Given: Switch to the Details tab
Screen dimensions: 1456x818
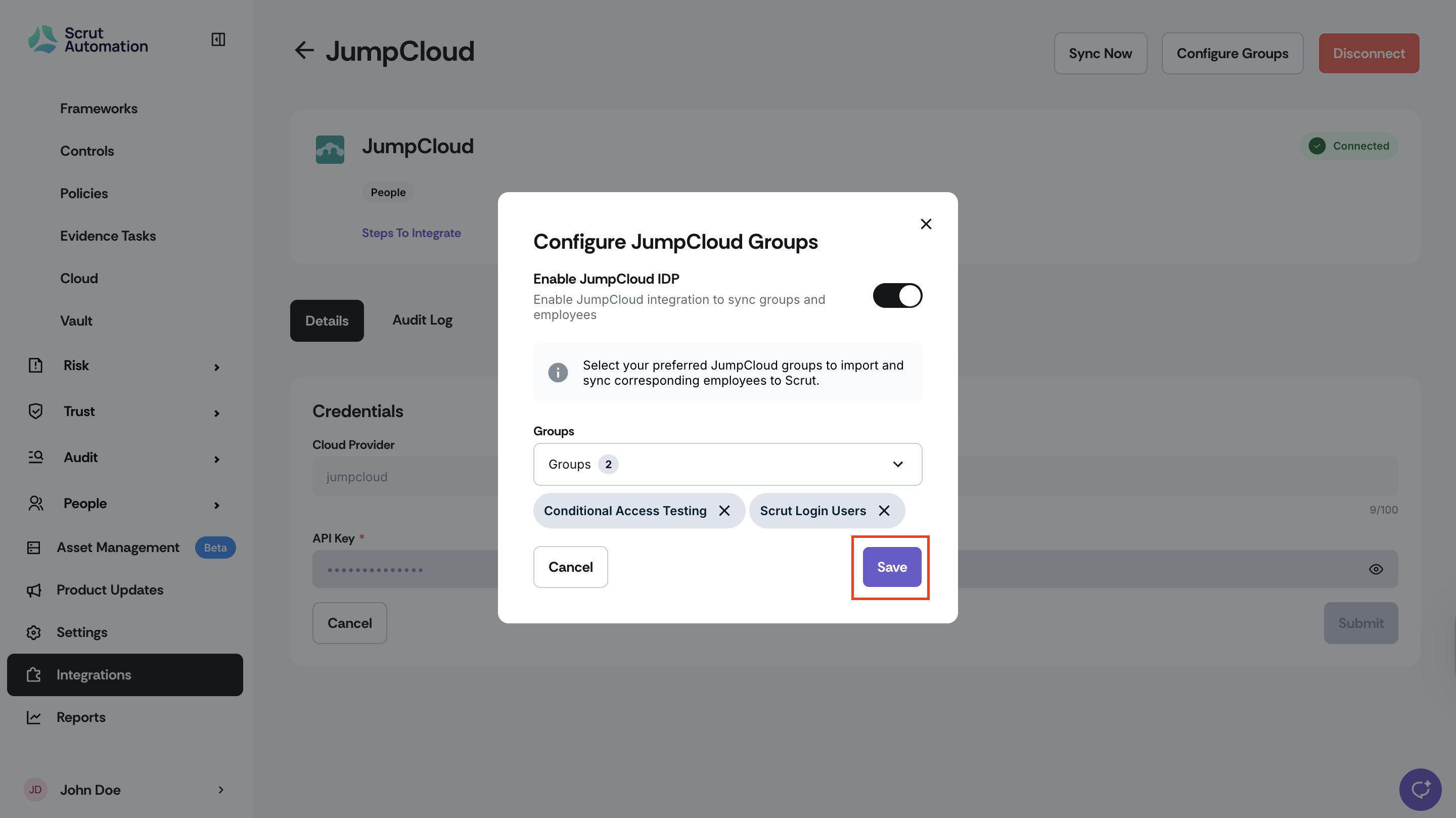Looking at the screenshot, I should pyautogui.click(x=327, y=321).
